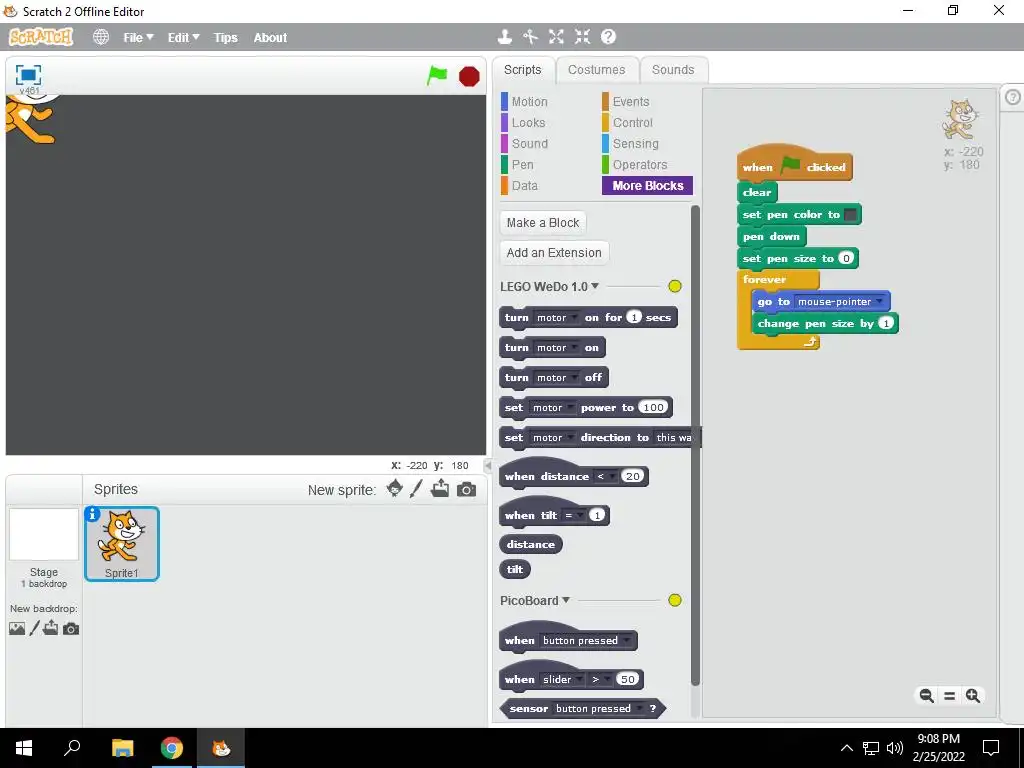Click the set pen size value field
The height and width of the screenshot is (768, 1024).
point(846,259)
